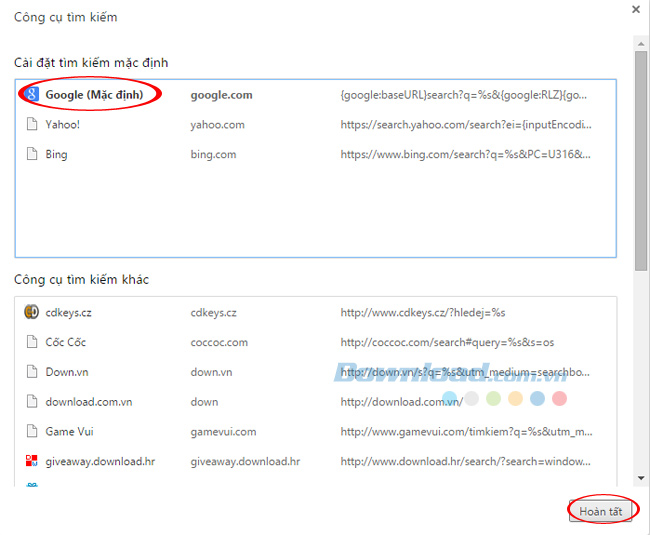Click the www.download.hr/search URL
The height and width of the screenshot is (535, 650).
point(466,462)
